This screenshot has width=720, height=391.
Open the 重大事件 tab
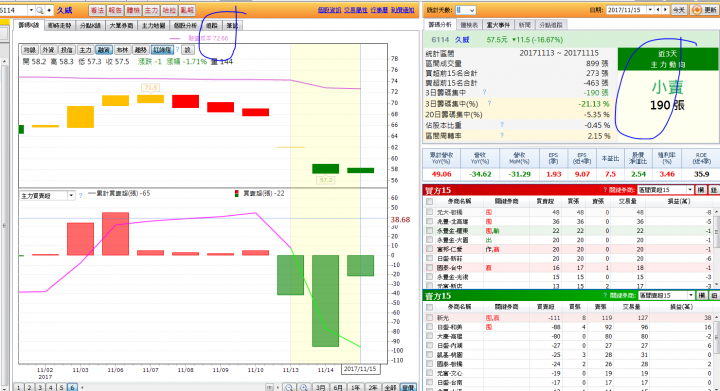tap(498, 25)
